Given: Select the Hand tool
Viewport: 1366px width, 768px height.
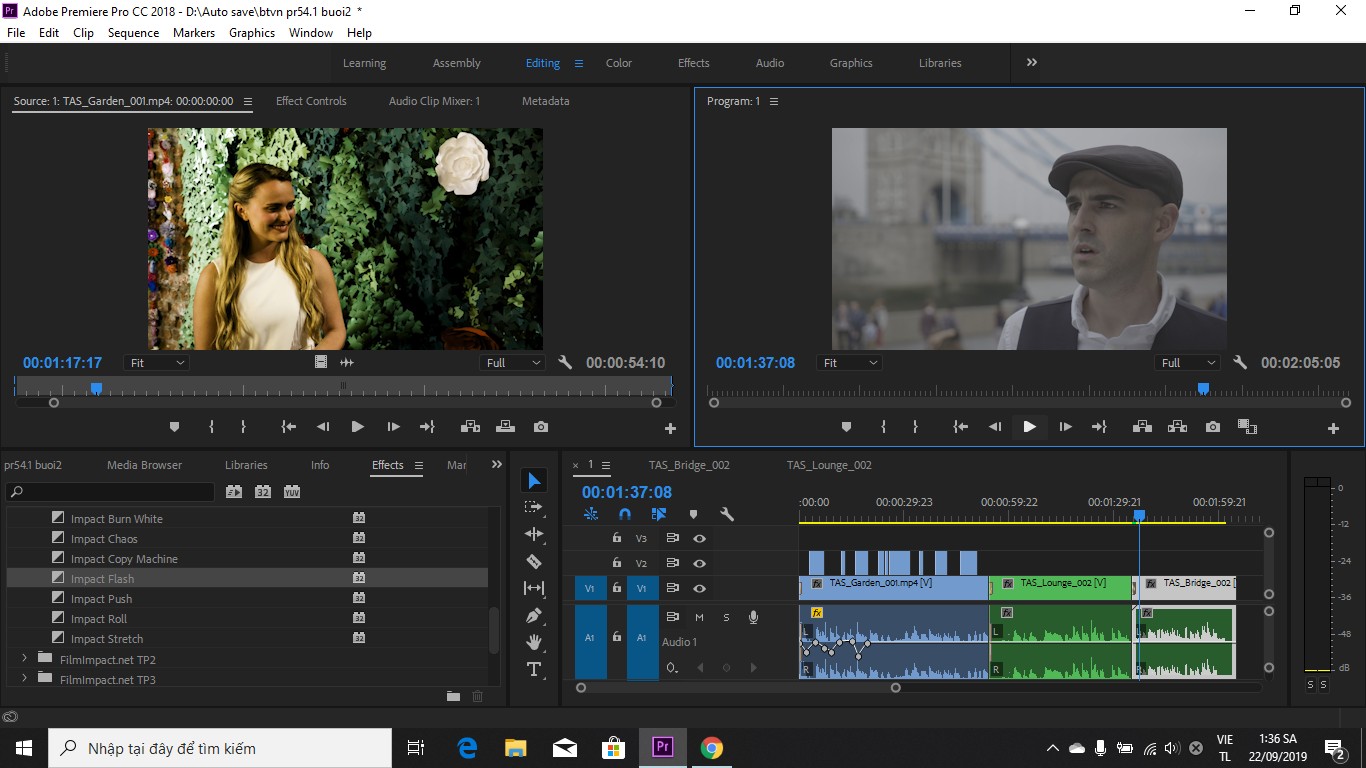Looking at the screenshot, I should [534, 642].
